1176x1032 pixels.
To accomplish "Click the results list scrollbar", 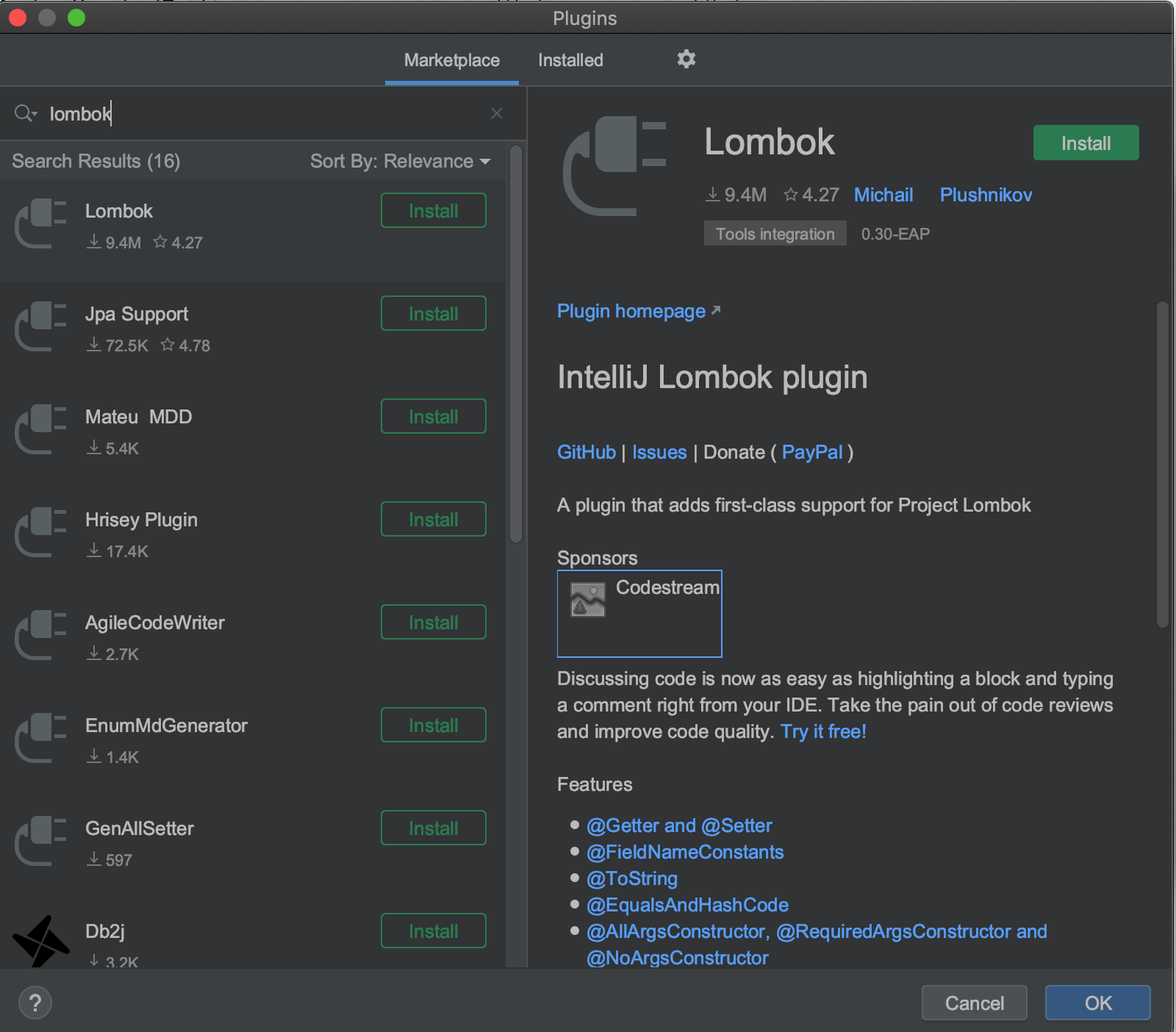I will pos(516,344).
